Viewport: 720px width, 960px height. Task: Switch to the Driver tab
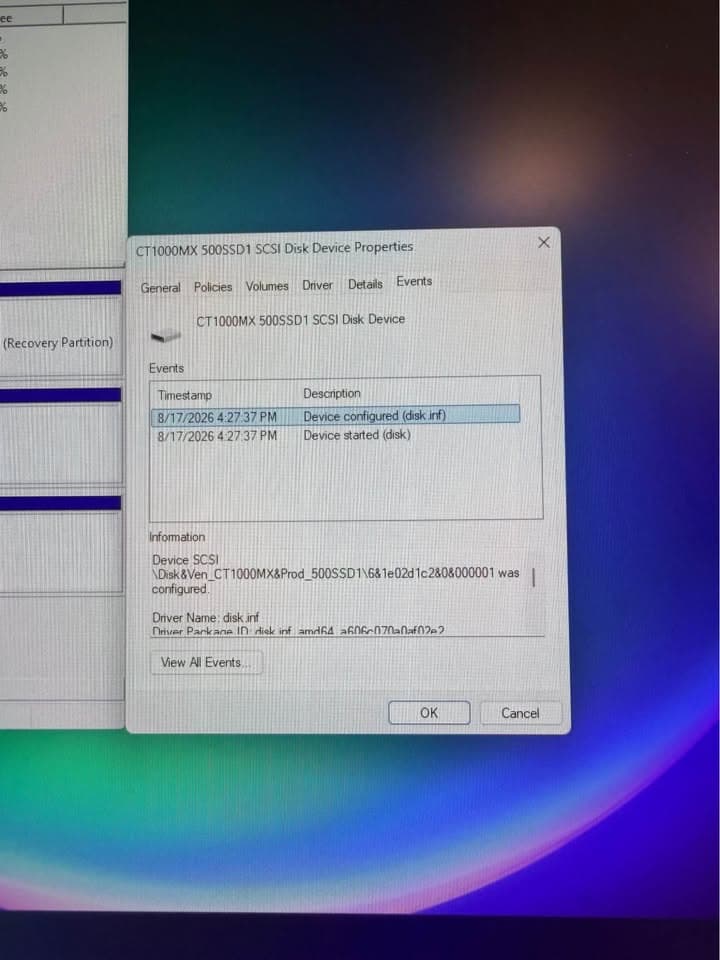pyautogui.click(x=317, y=285)
